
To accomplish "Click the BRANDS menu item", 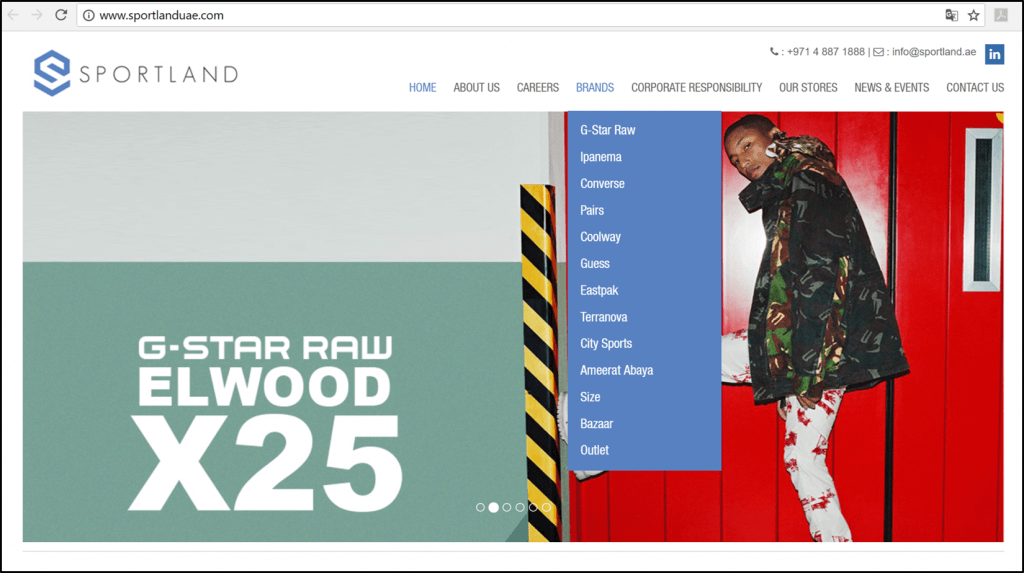I will 595,88.
